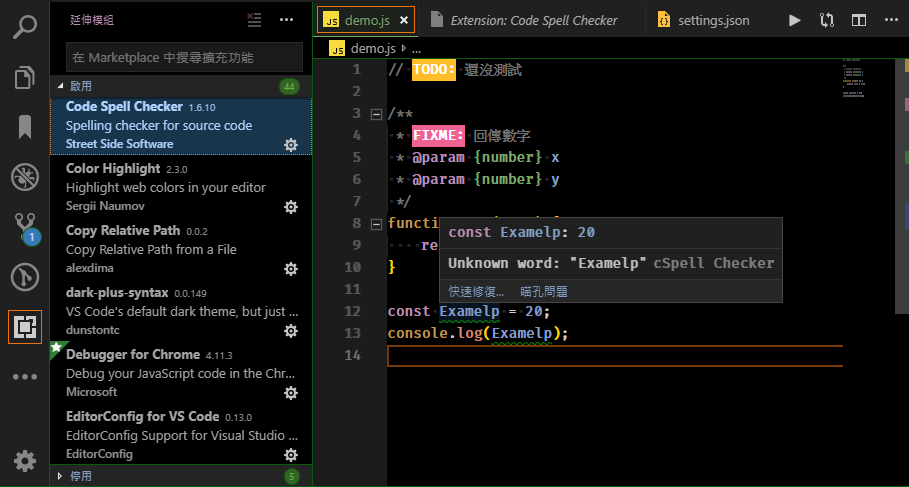
Task: Close the demo.js tab
Action: coord(404,20)
